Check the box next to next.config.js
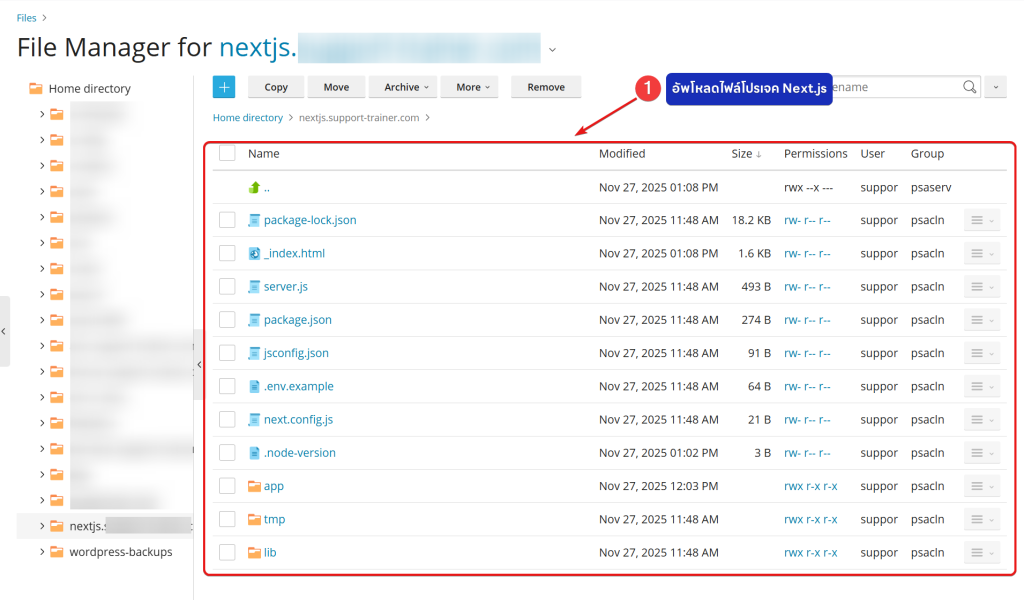The width and height of the screenshot is (1024, 600). pyautogui.click(x=227, y=419)
